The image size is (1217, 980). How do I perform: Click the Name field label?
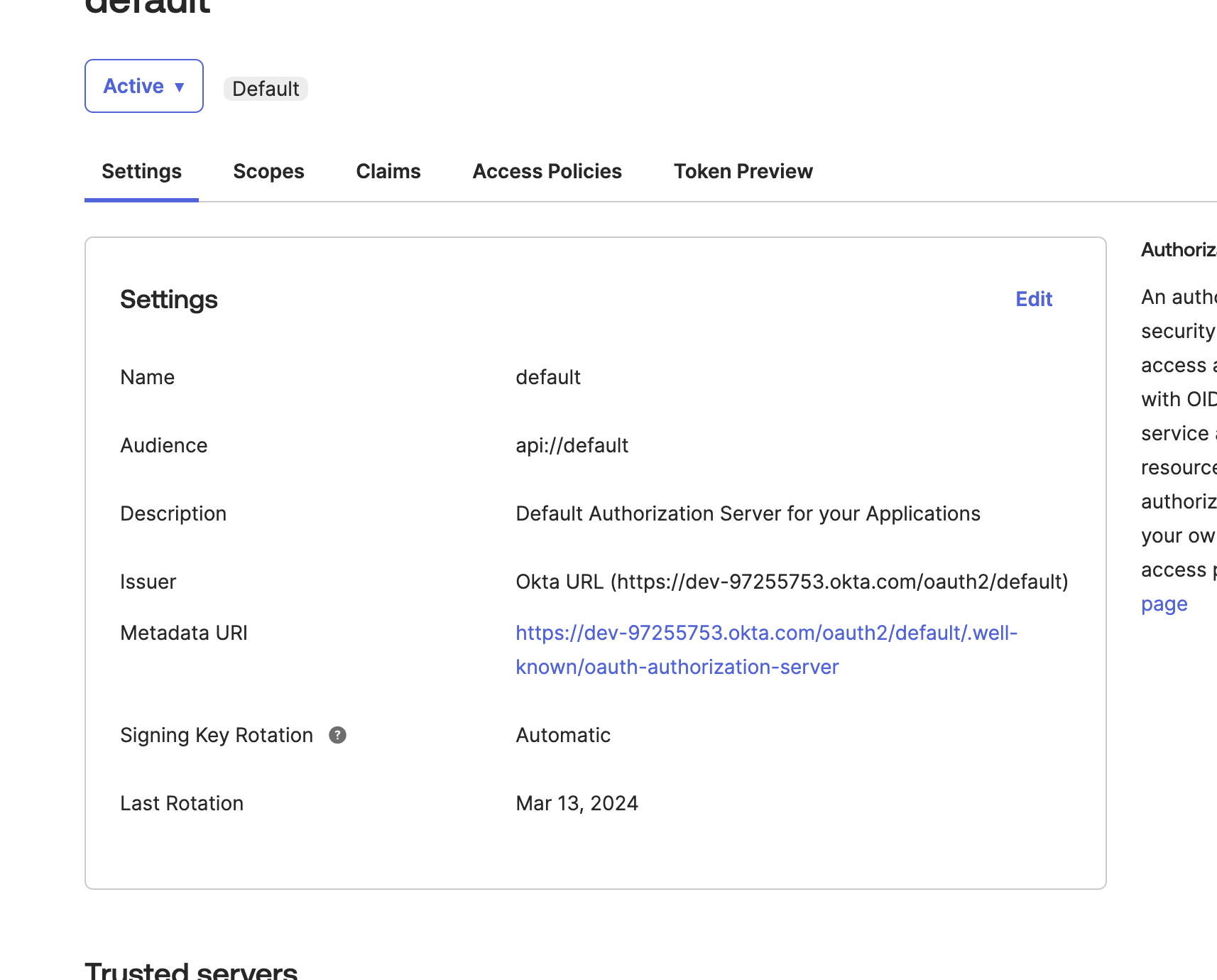click(147, 377)
